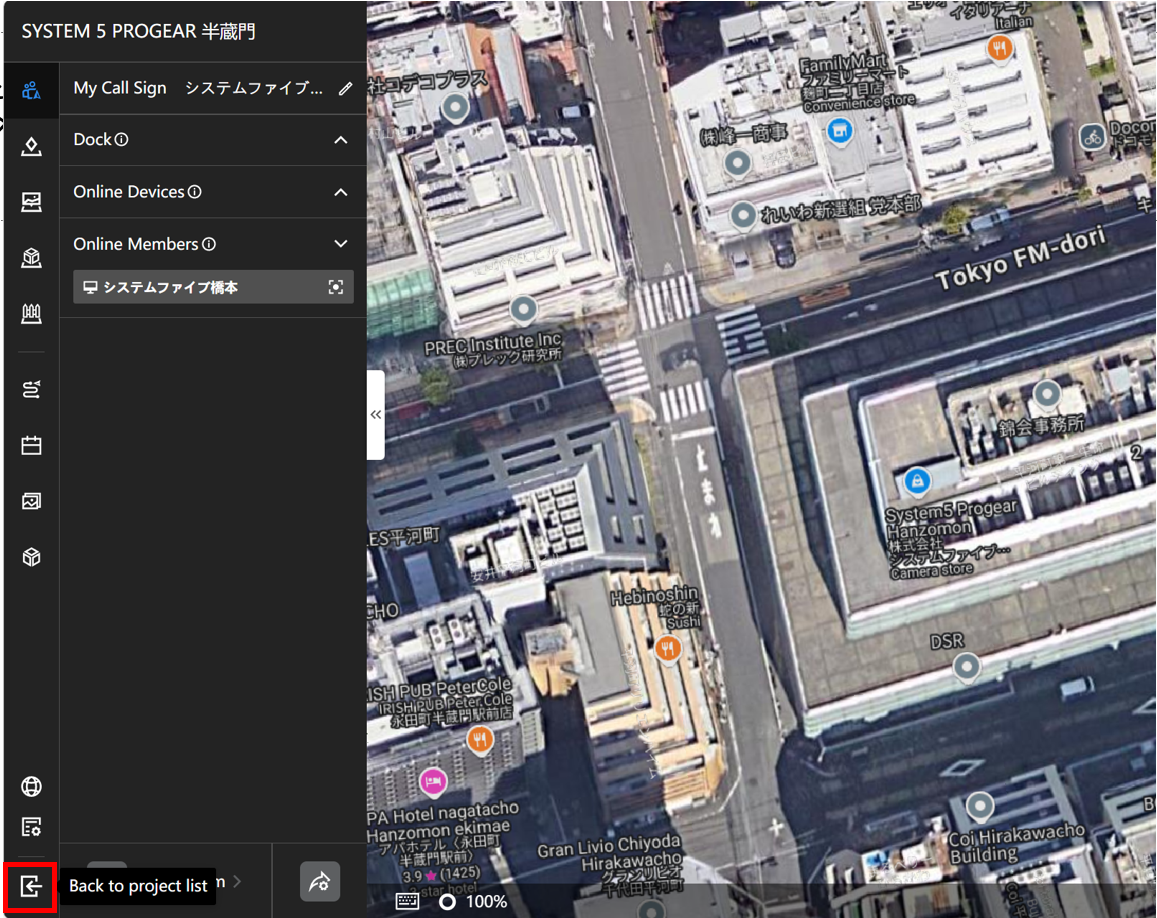This screenshot has height=918, width=1157.
Task: Click the My Call Sign label
Action: tap(120, 88)
